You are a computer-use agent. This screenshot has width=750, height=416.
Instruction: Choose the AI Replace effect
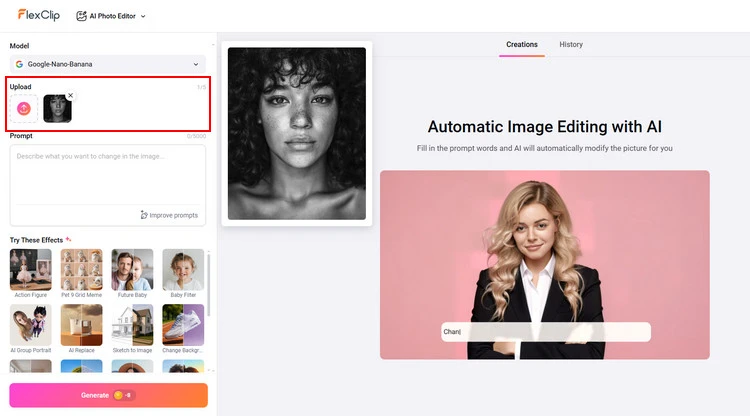[x=81, y=329]
